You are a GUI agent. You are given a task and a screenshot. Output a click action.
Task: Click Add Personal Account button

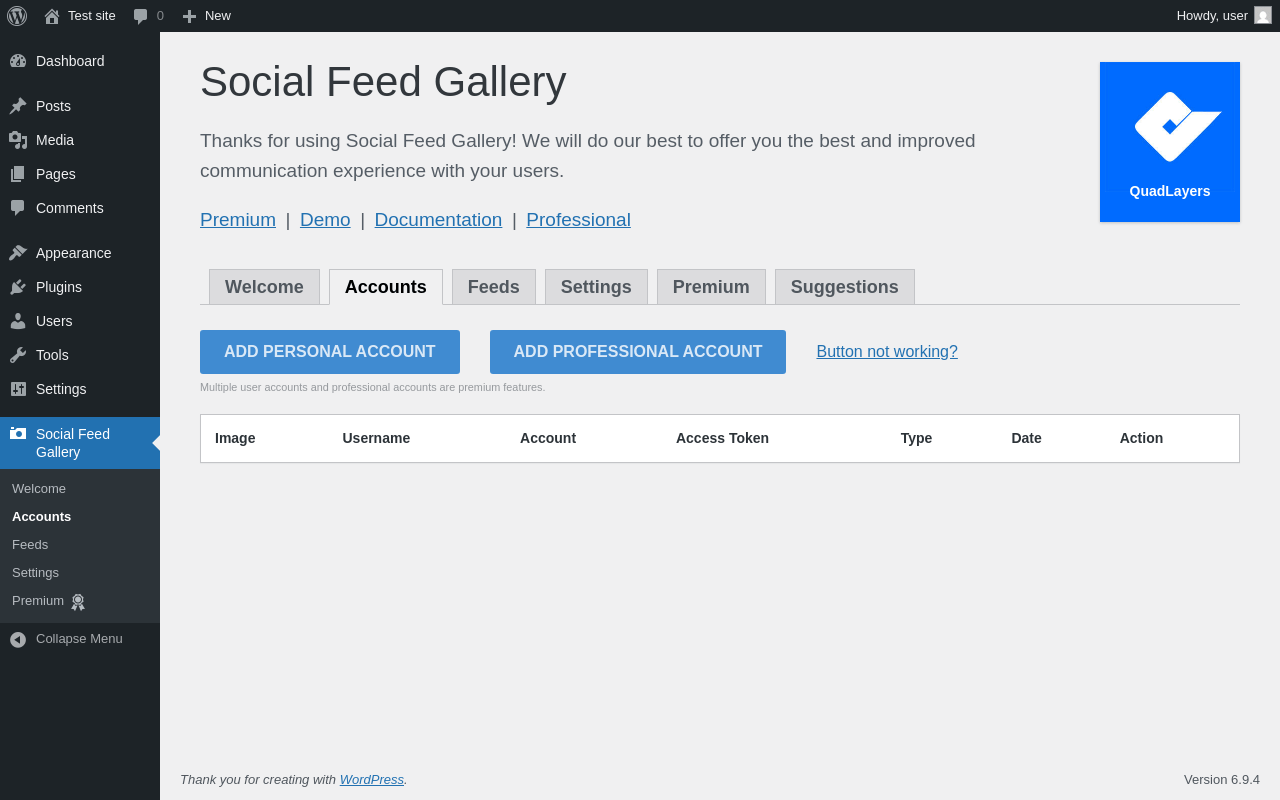[x=330, y=352]
